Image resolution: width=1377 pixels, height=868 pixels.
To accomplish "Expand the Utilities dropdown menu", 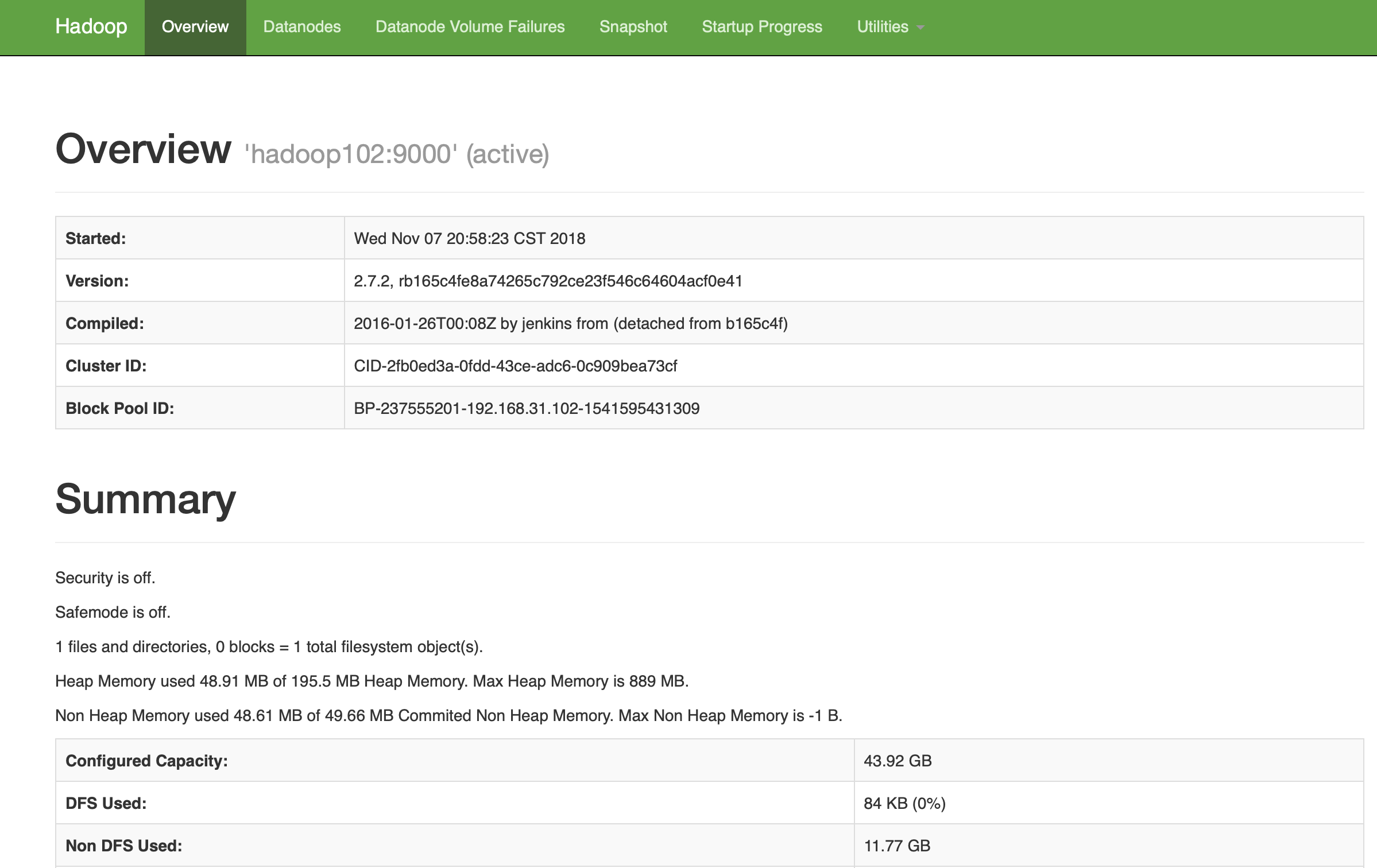I will pyautogui.click(x=891, y=27).
